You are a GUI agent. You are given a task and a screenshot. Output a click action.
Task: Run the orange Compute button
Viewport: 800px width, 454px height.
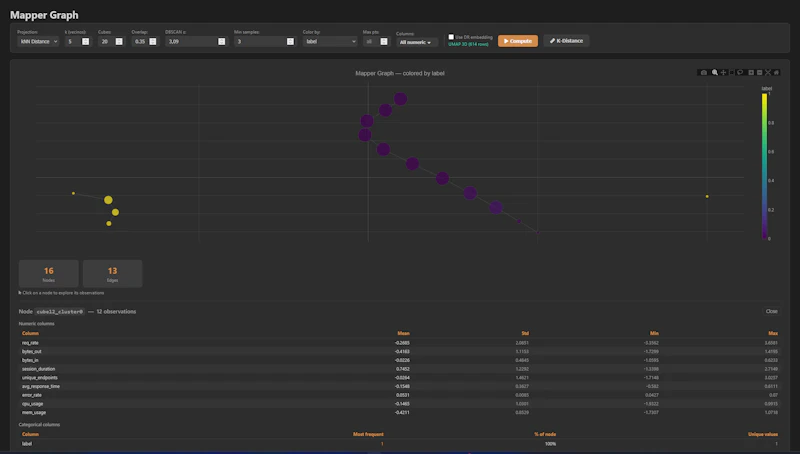click(518, 41)
